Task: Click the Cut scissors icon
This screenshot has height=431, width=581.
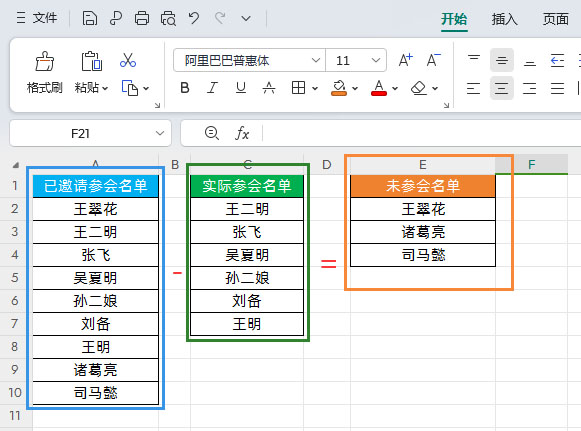Action: 128,60
